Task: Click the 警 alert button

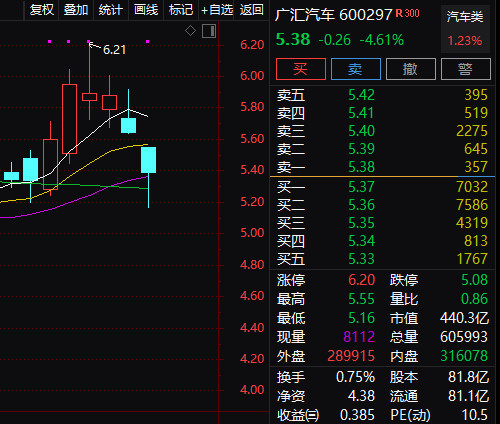Action: pyautogui.click(x=466, y=69)
